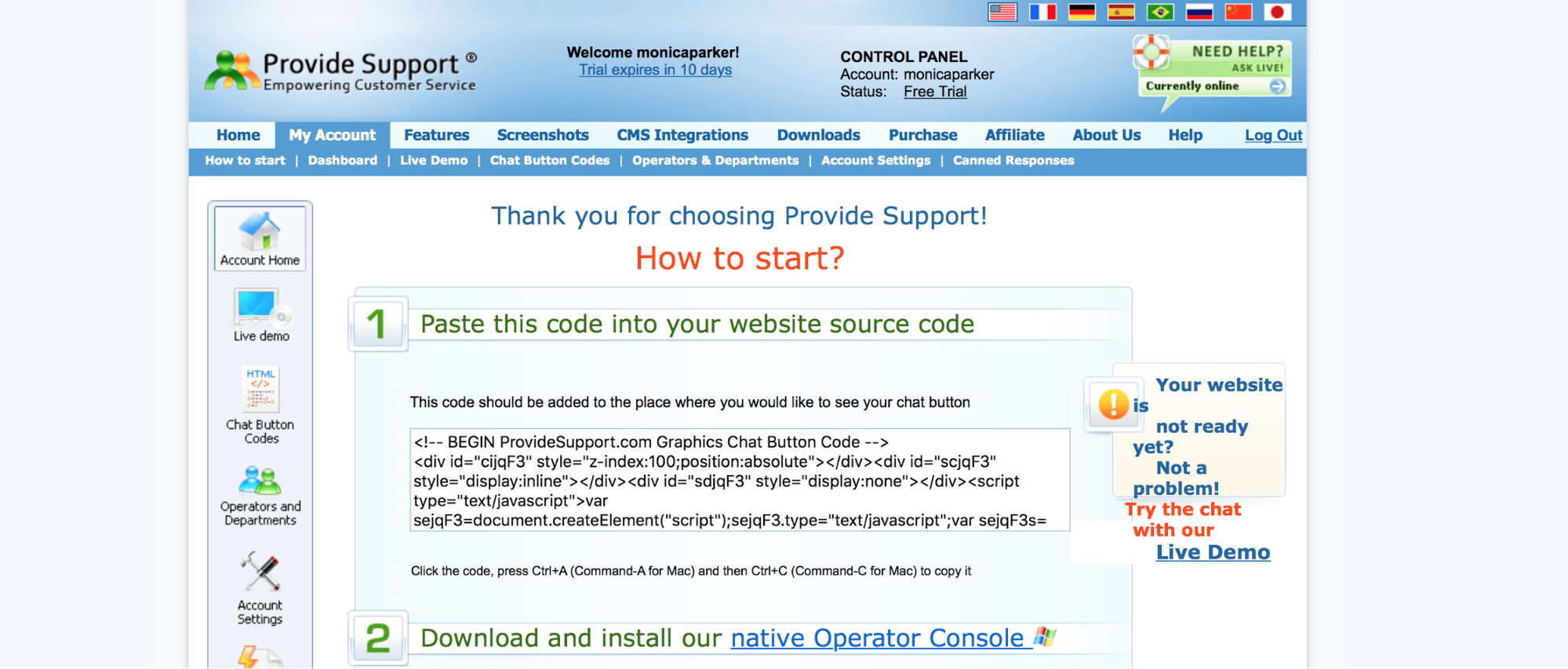Click inside the chat button code box

point(740,480)
